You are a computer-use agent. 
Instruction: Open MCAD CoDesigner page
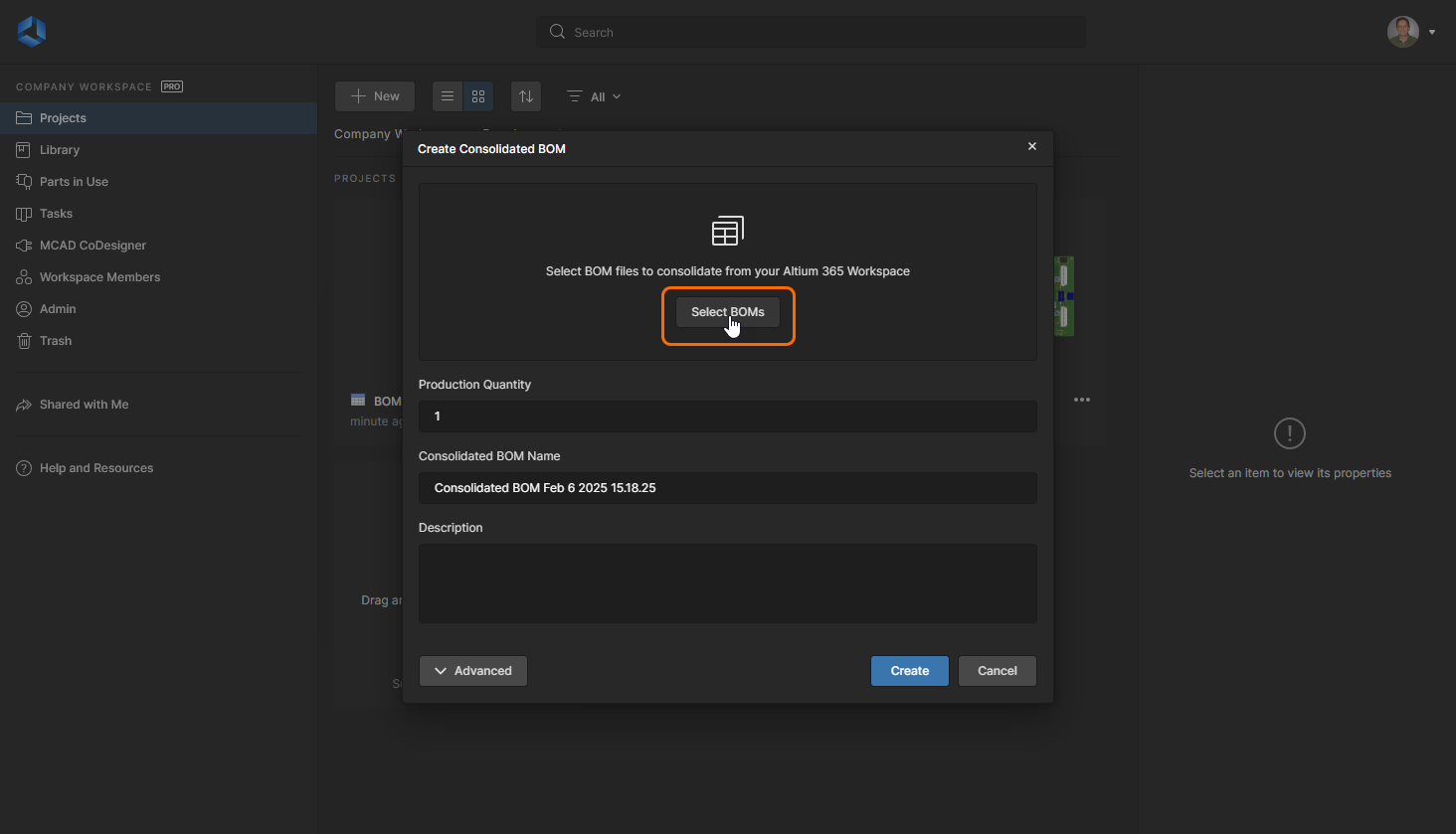pos(158,246)
